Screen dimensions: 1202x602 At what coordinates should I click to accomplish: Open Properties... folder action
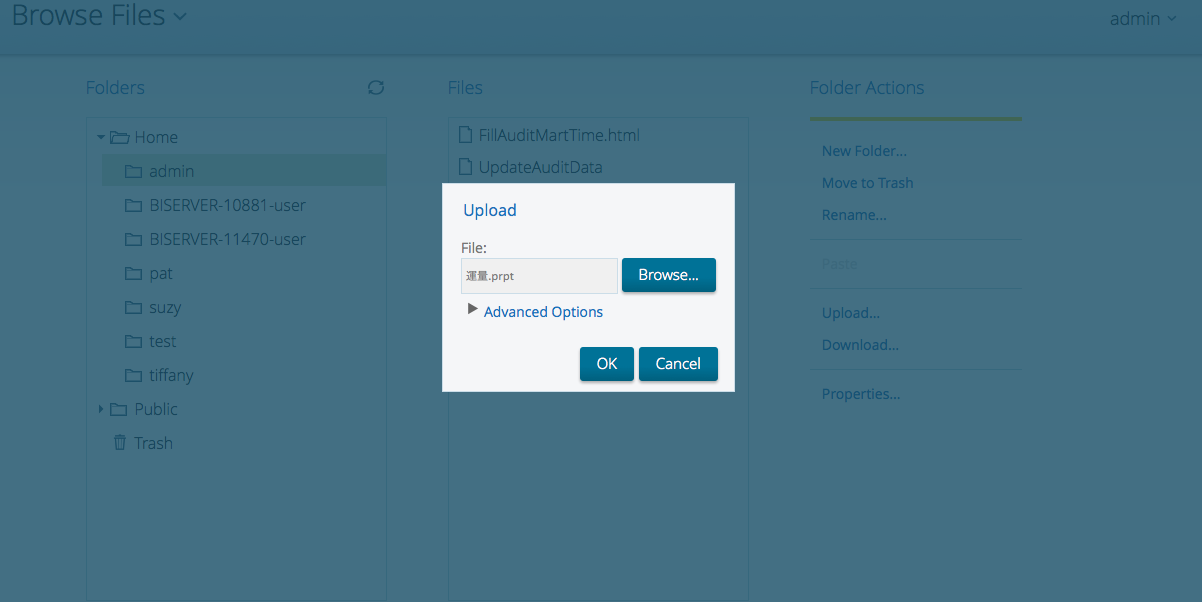pyautogui.click(x=861, y=394)
